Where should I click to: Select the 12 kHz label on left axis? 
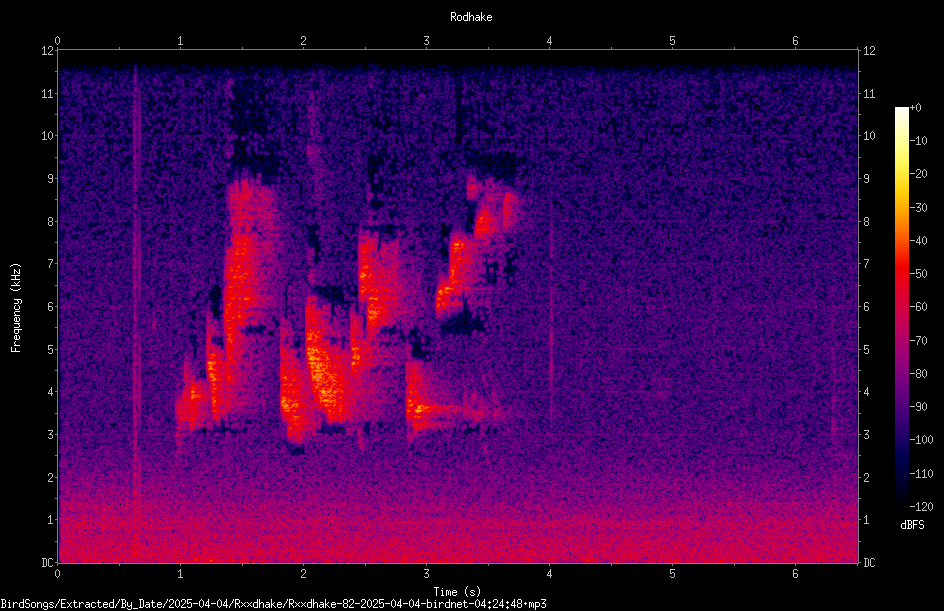point(48,51)
